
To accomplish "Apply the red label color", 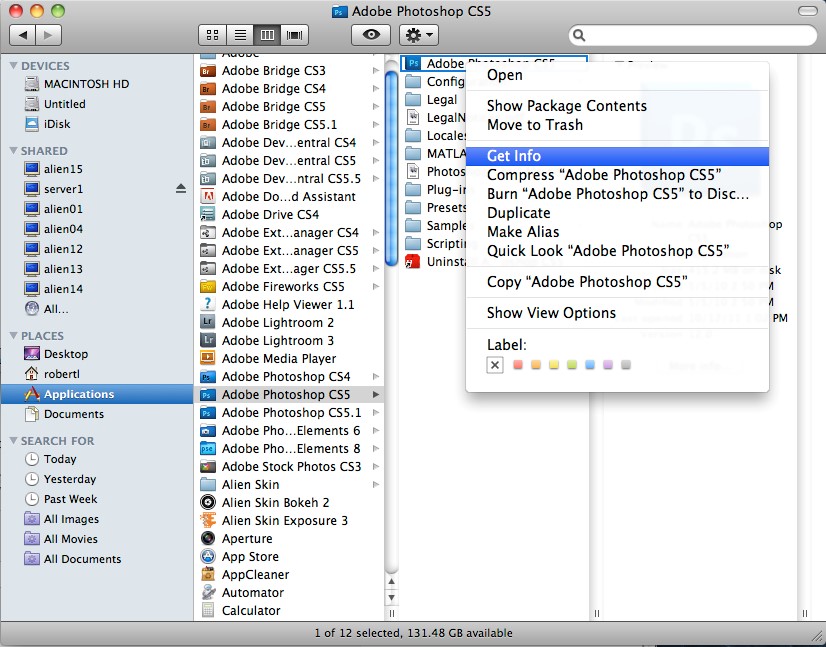I will tap(518, 365).
